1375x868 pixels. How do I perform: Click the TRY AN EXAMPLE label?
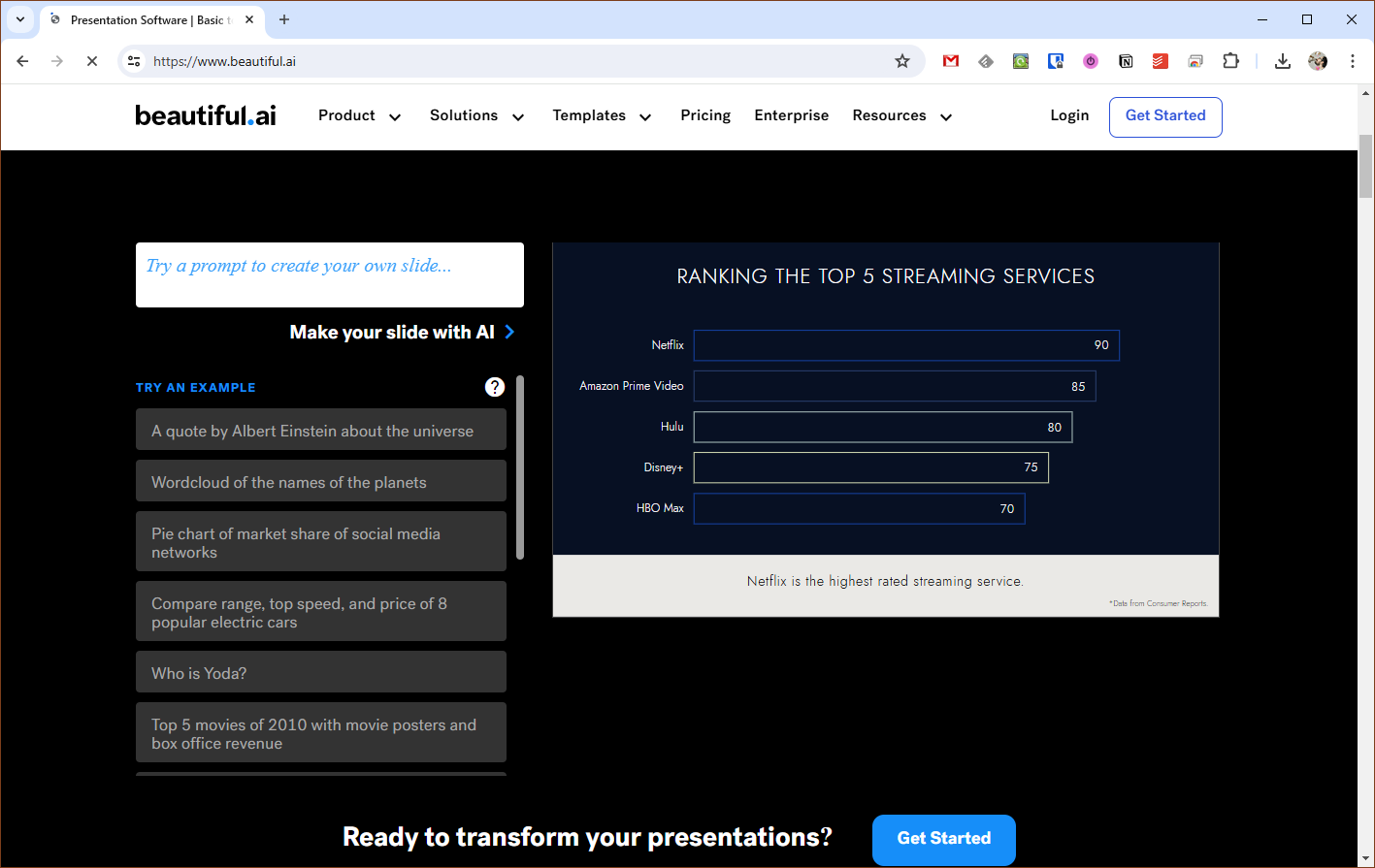(196, 387)
